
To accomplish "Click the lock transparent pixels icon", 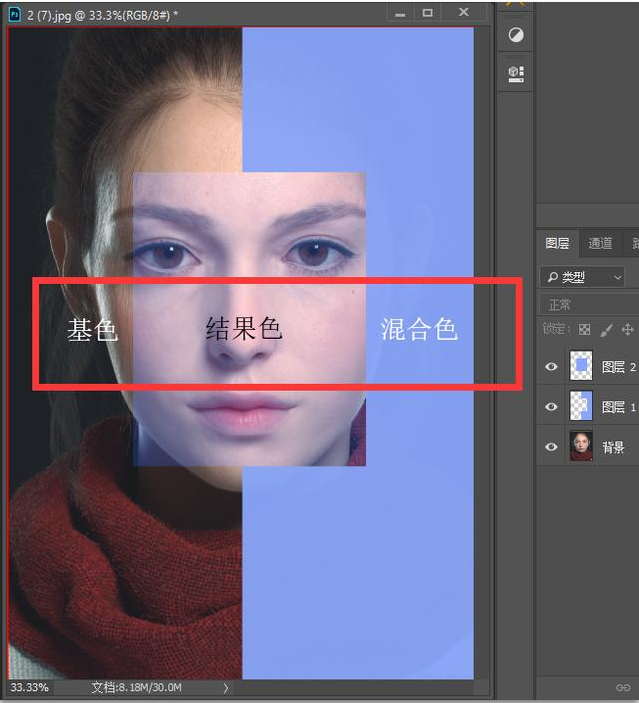I will tap(585, 329).
